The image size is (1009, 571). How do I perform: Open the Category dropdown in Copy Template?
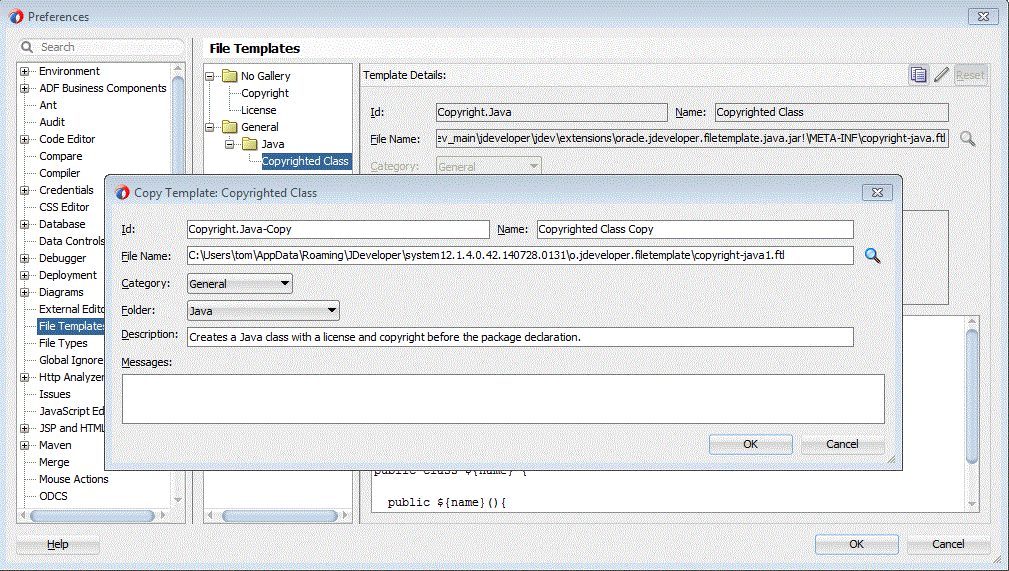pos(240,283)
